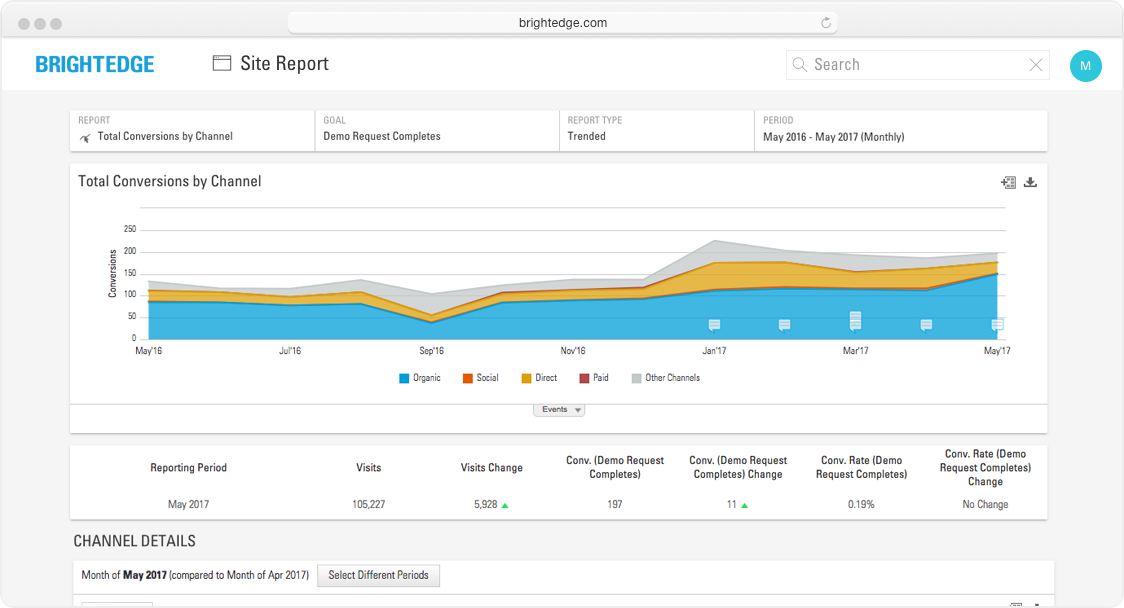Expand the Events dropdown below chart
Viewport: 1124px width, 608px height.
[x=559, y=410]
